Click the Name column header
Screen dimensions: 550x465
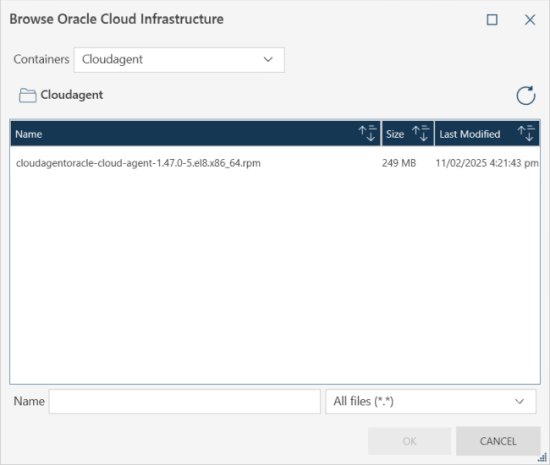coord(195,133)
